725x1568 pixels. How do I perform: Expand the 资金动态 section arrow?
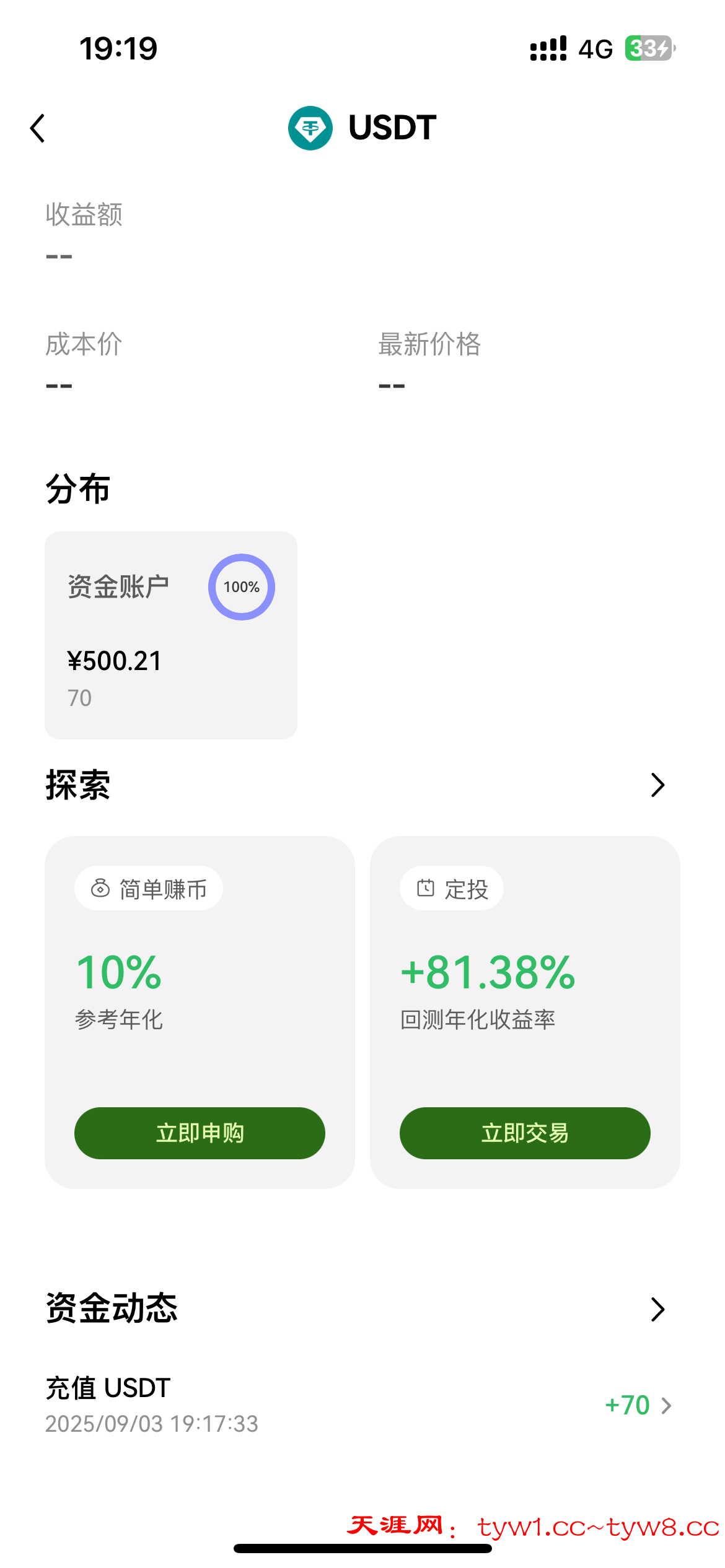(657, 1309)
